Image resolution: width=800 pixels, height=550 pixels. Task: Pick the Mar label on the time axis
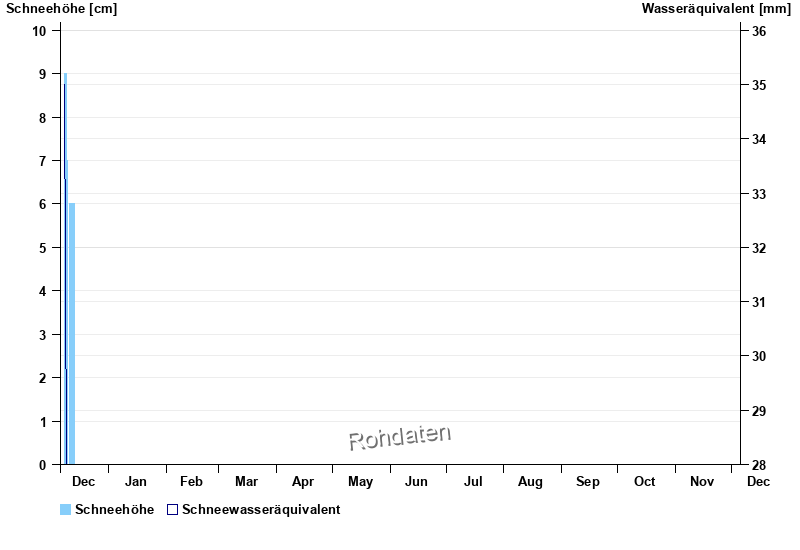point(246,482)
